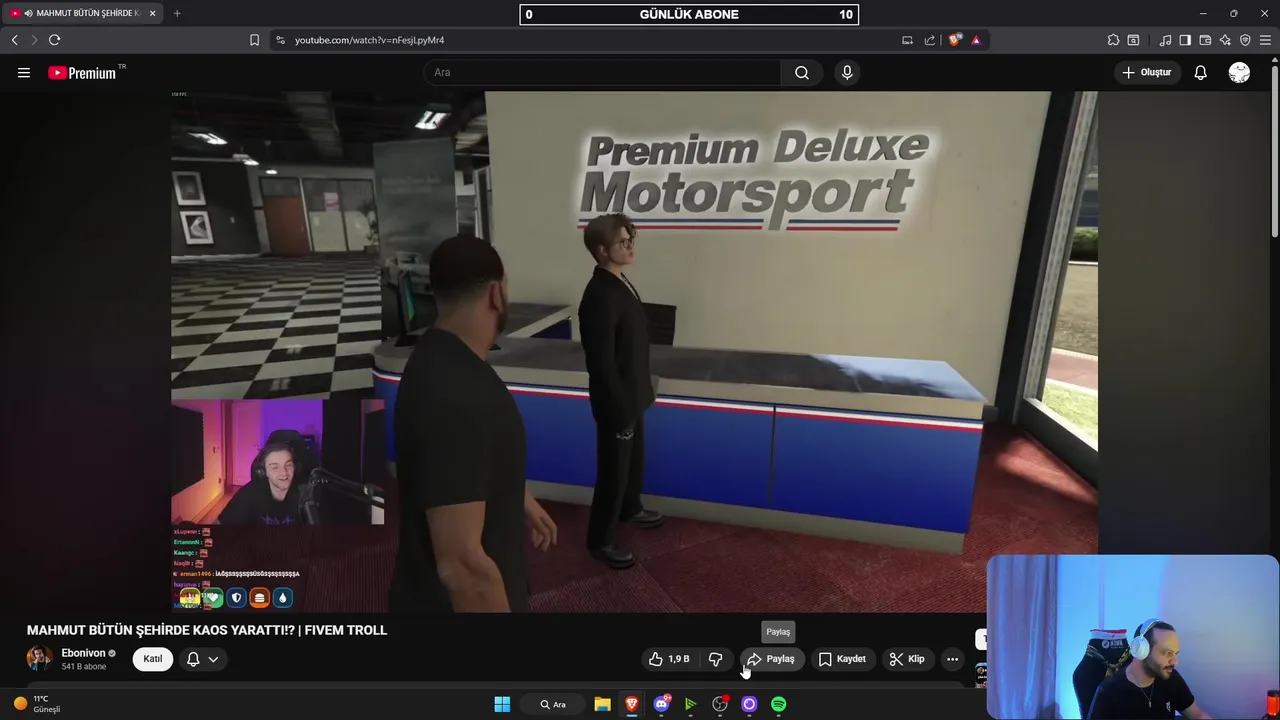
Task: Open Discord from the taskbar
Action: 661,704
